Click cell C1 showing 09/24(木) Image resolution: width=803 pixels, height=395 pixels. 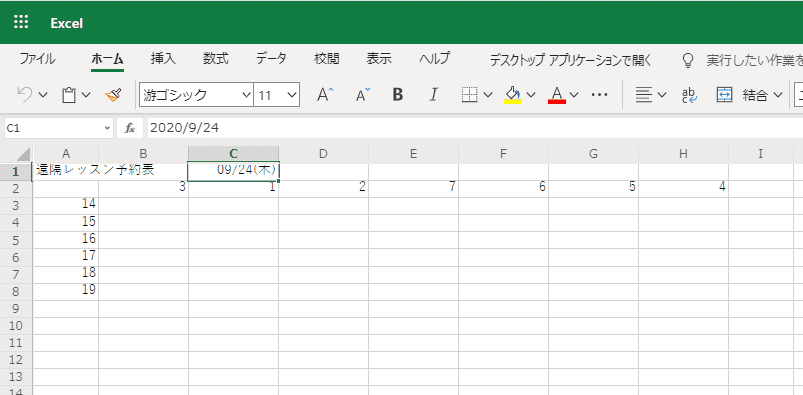(234, 171)
